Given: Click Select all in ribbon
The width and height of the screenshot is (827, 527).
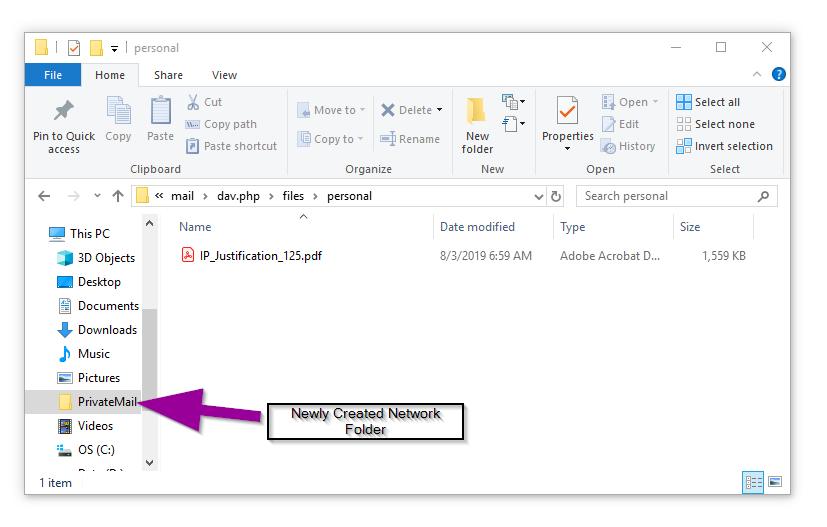Looking at the screenshot, I should point(708,102).
